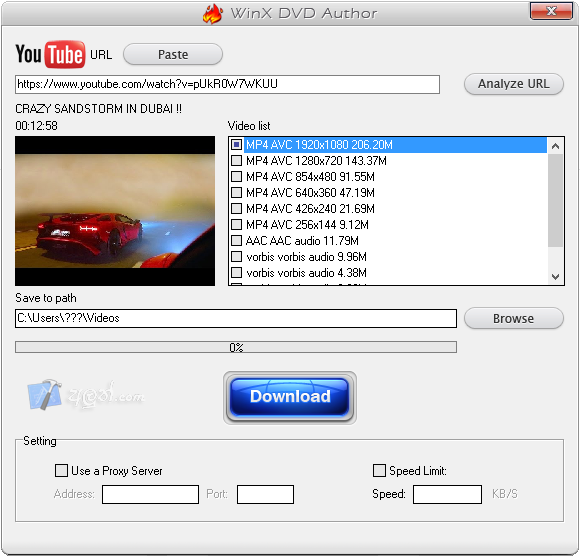The width and height of the screenshot is (580, 557).
Task: Click the title CRAZY SANDSTORM IN DUBAI !!
Action: pos(98,109)
